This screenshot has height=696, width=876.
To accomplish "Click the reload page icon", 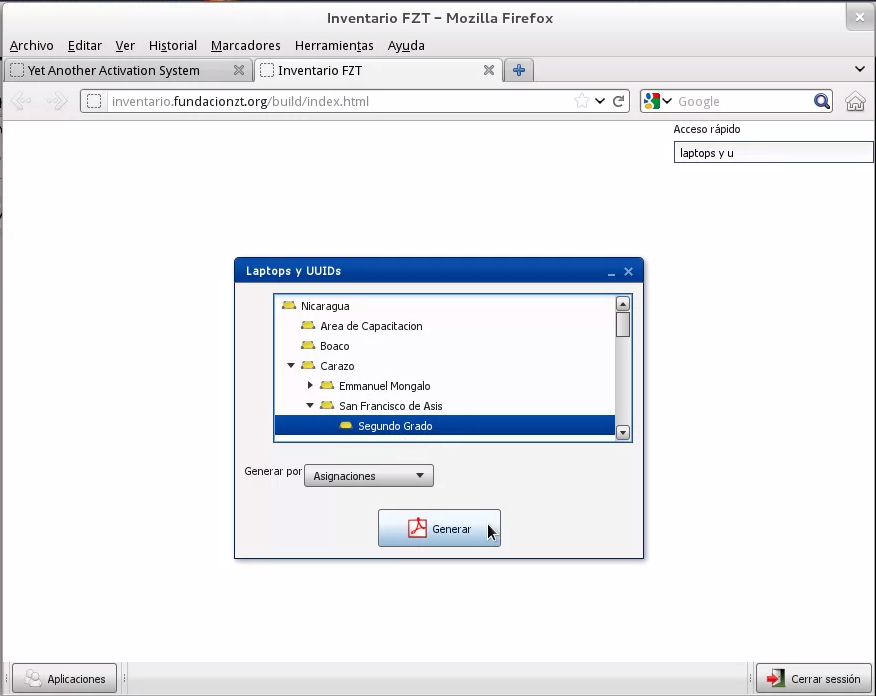I will 619,101.
